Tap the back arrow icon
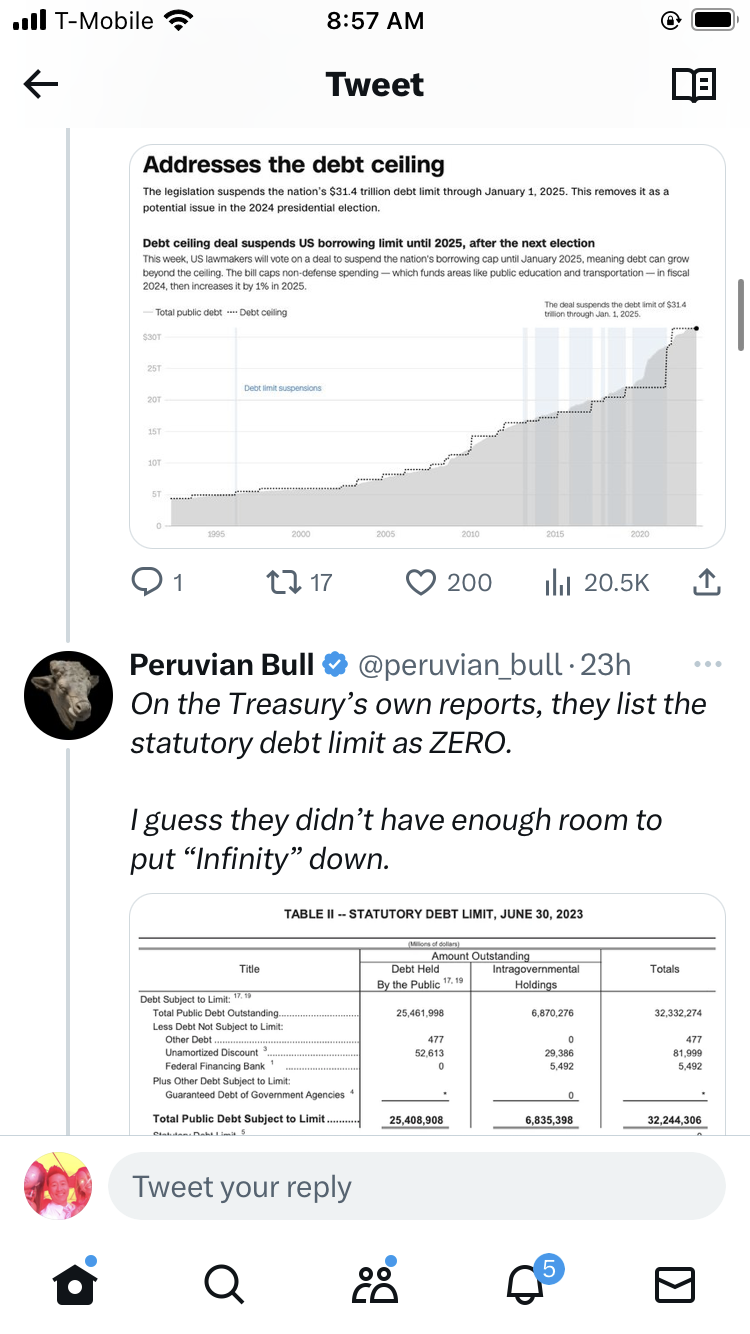 pos(41,85)
